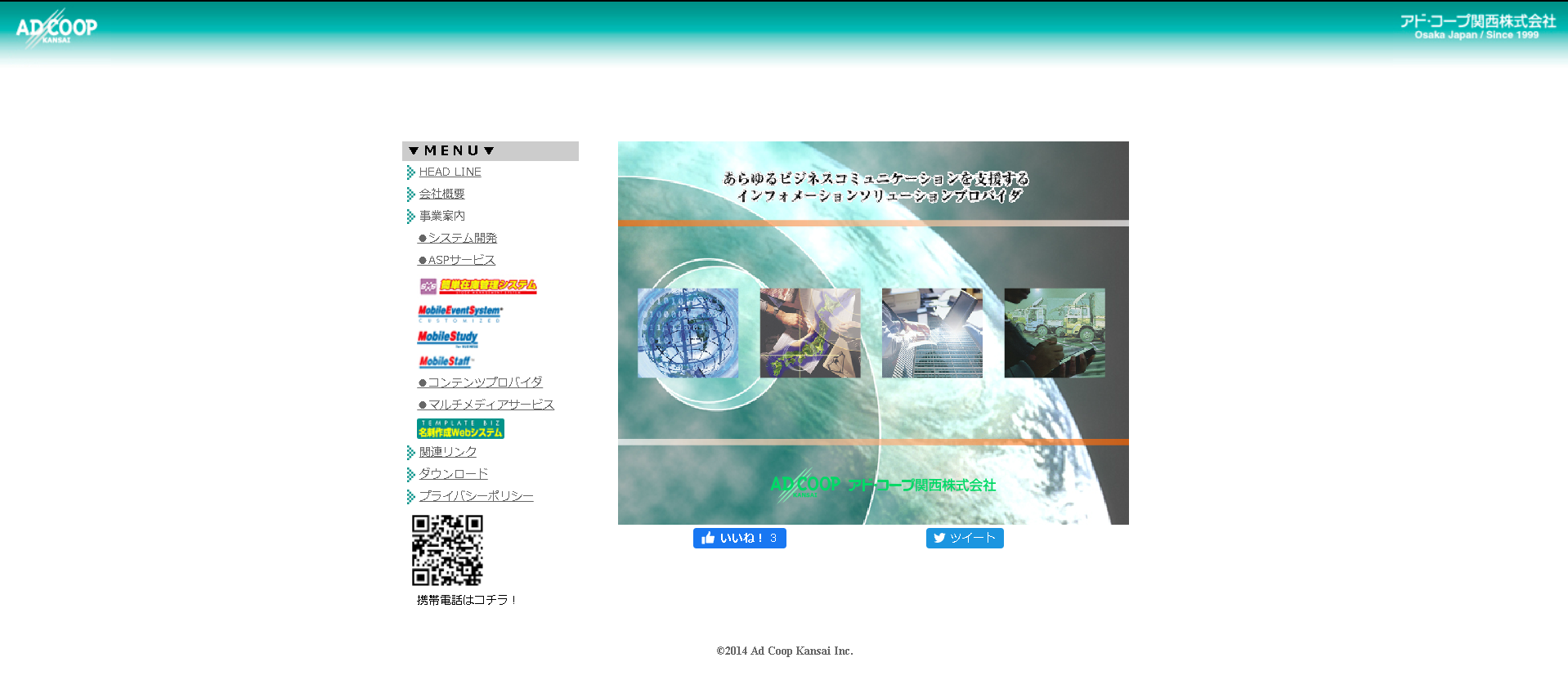Open the HEAD LINE menu link
The height and width of the screenshot is (680, 1568).
tap(450, 172)
